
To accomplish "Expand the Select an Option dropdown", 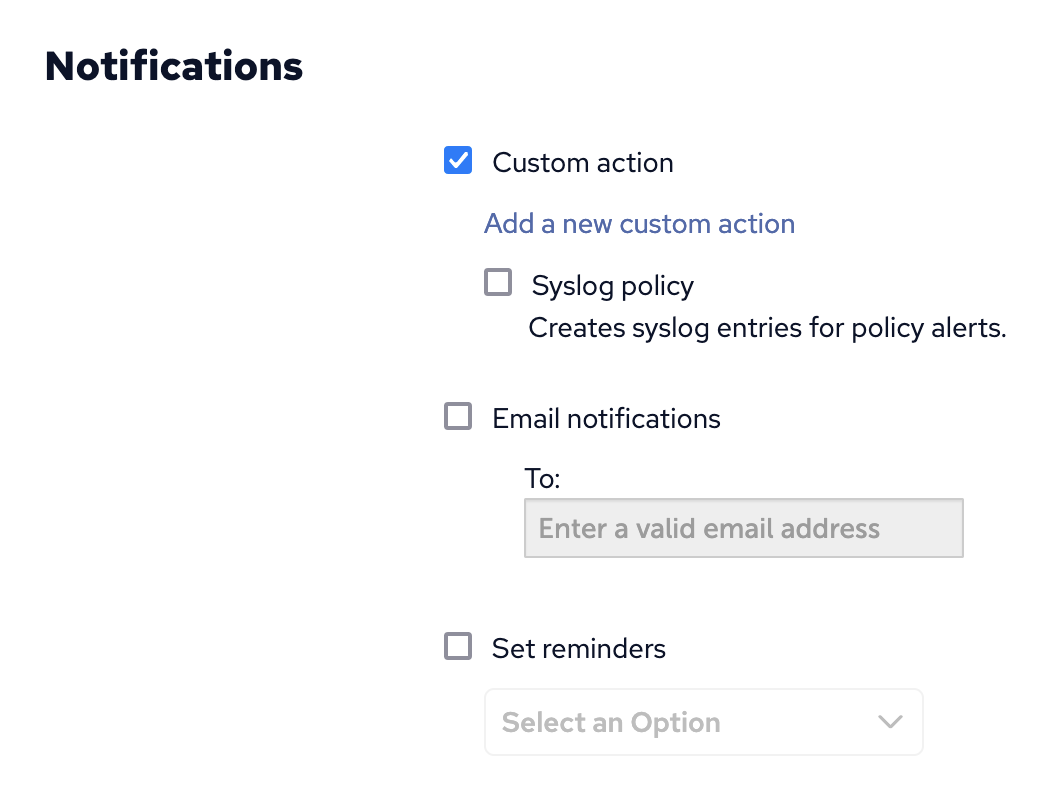I will [703, 721].
